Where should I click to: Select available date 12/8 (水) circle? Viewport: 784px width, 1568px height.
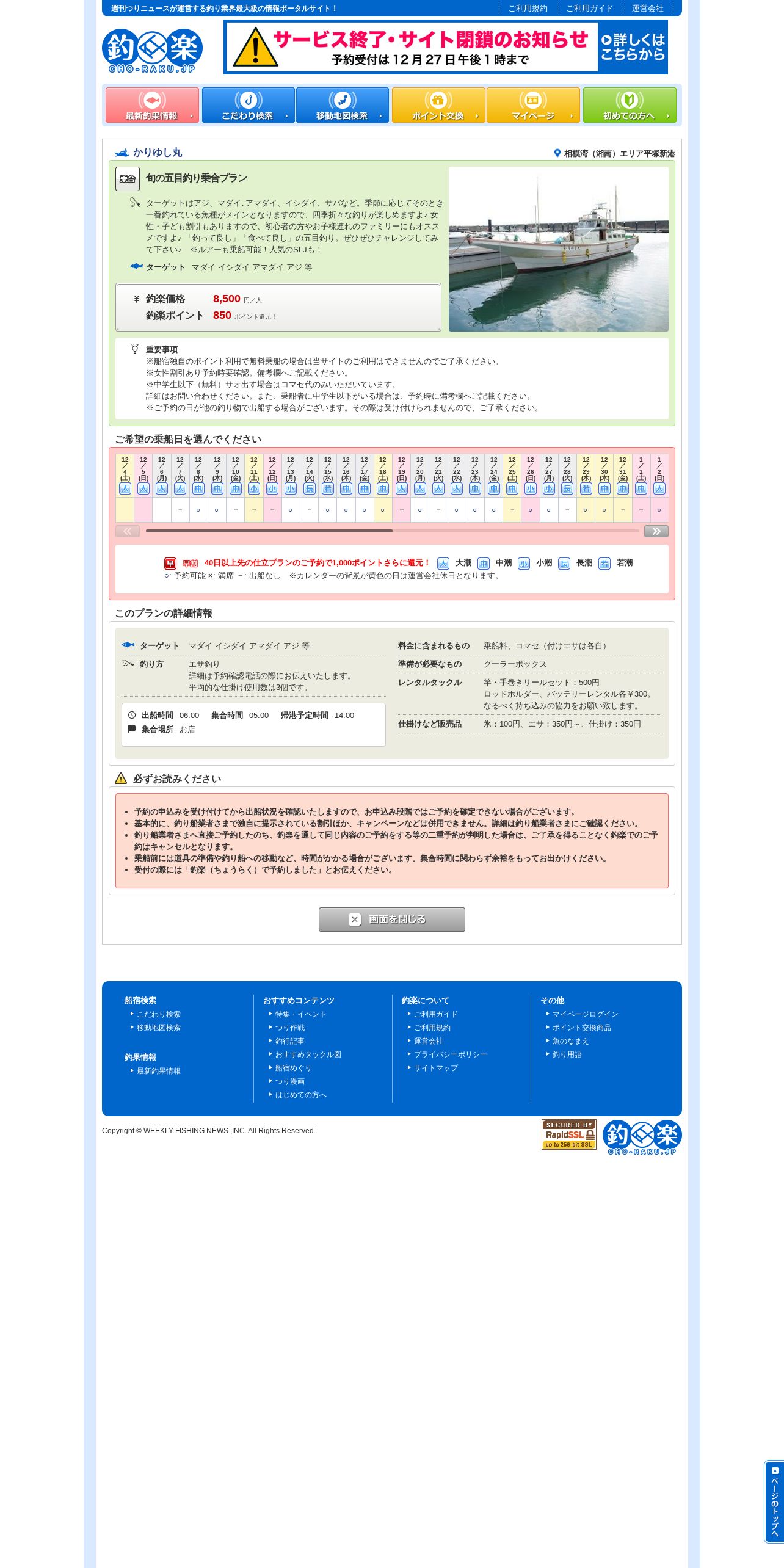tap(198, 510)
